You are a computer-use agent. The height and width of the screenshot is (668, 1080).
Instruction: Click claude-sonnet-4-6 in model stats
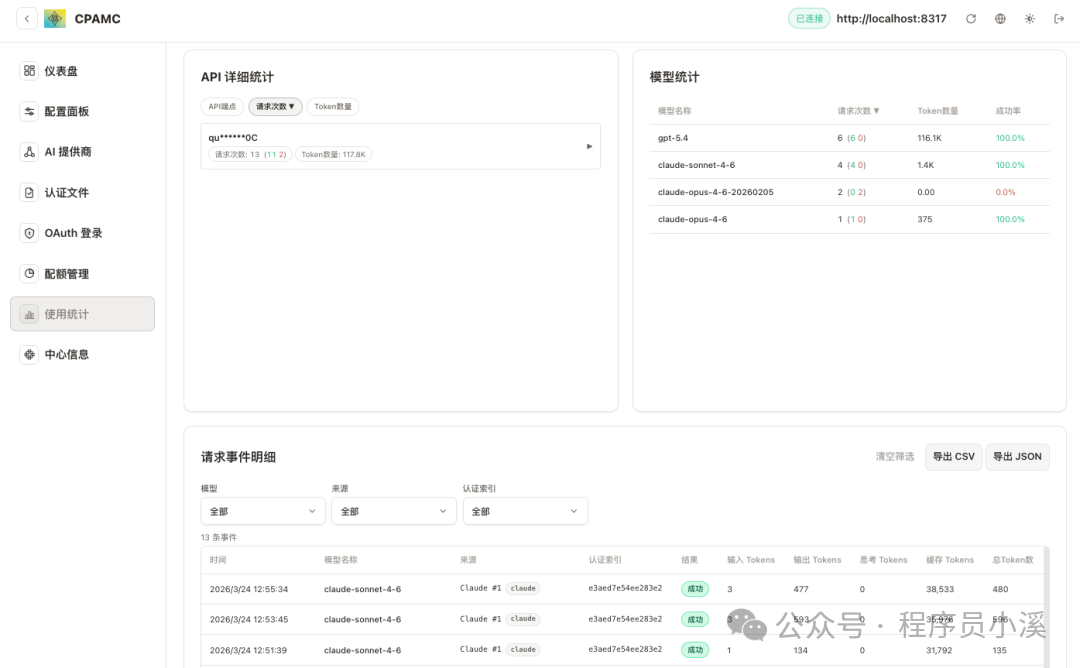pyautogui.click(x=696, y=165)
